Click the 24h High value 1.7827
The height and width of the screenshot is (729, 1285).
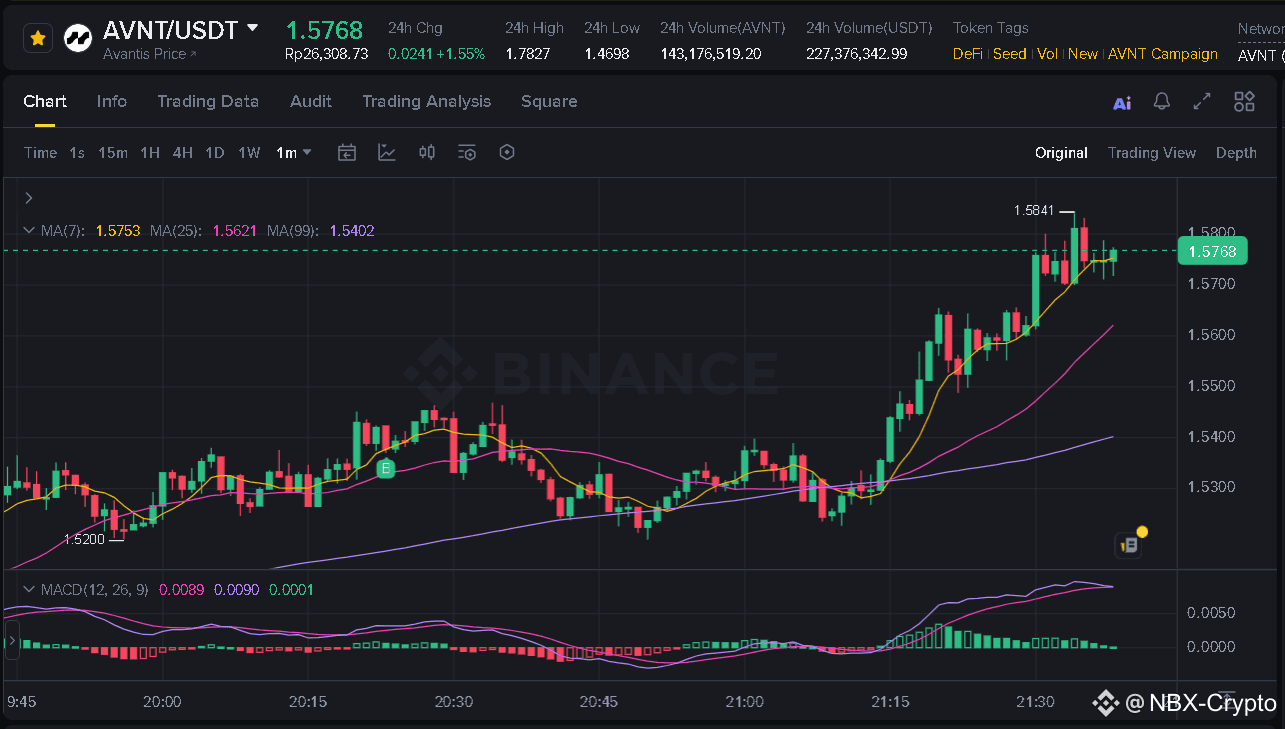coord(527,54)
